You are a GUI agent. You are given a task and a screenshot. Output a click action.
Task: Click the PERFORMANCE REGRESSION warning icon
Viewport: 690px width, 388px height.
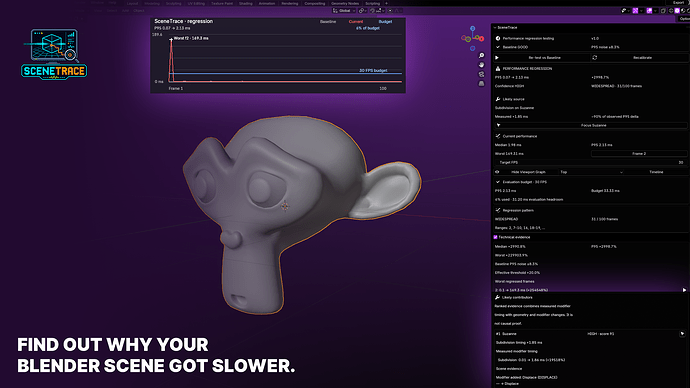pyautogui.click(x=498, y=69)
